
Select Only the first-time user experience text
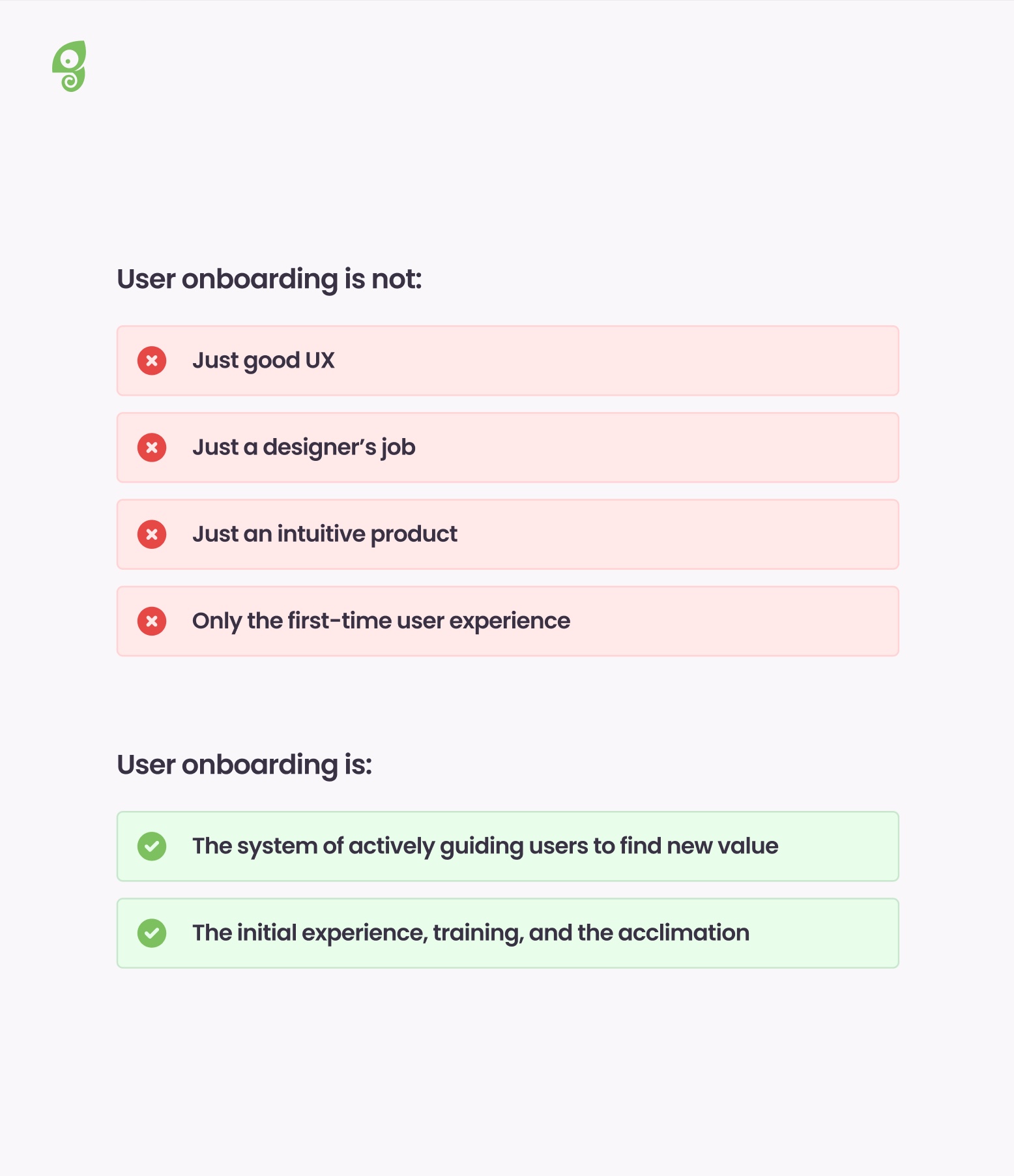coord(381,621)
